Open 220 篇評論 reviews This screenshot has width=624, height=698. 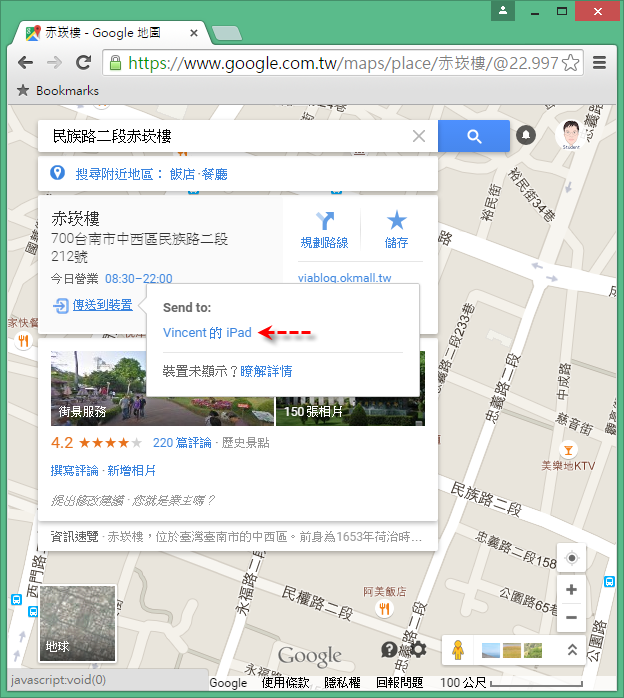coord(182,443)
